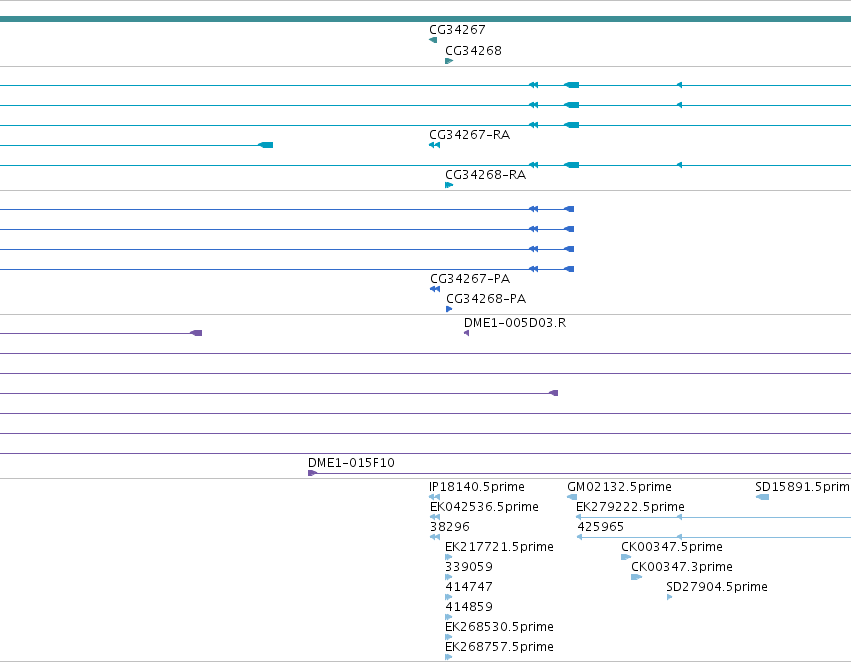Click the EK268530.5prime arrow glyph
Viewport: 851px width, 662px height.
tap(449, 637)
